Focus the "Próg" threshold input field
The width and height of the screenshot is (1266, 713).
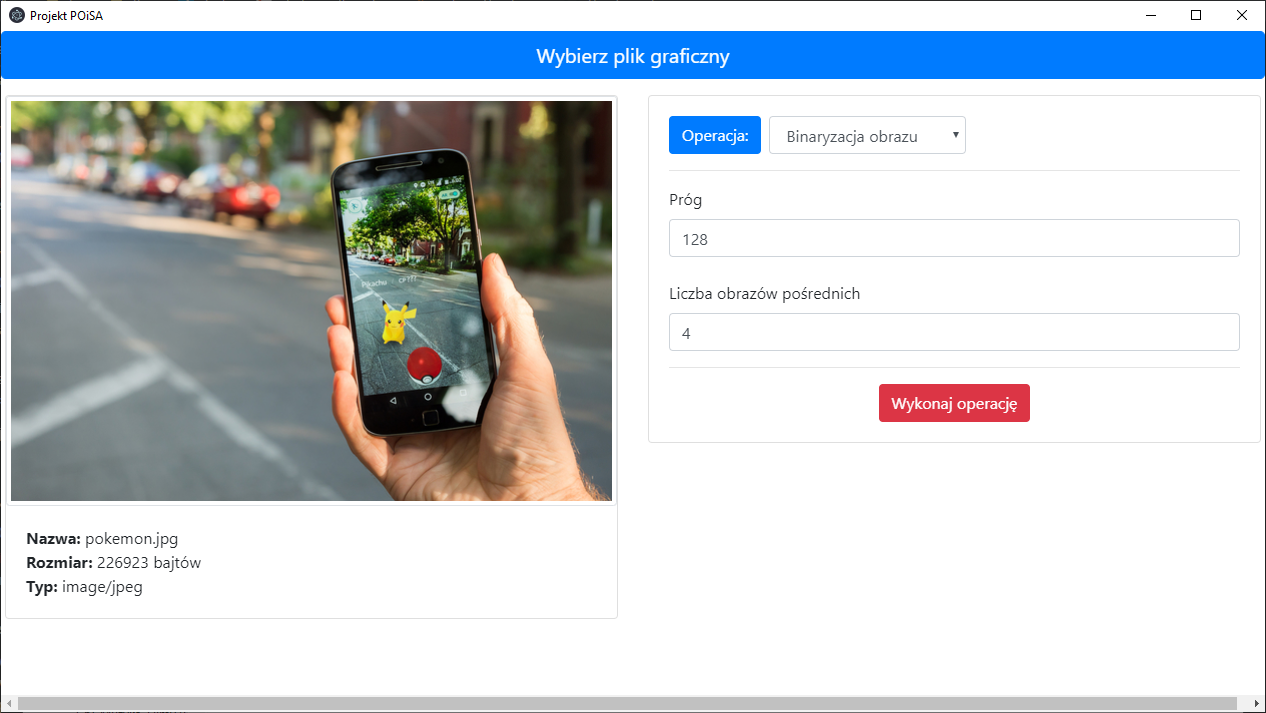[x=953, y=238]
